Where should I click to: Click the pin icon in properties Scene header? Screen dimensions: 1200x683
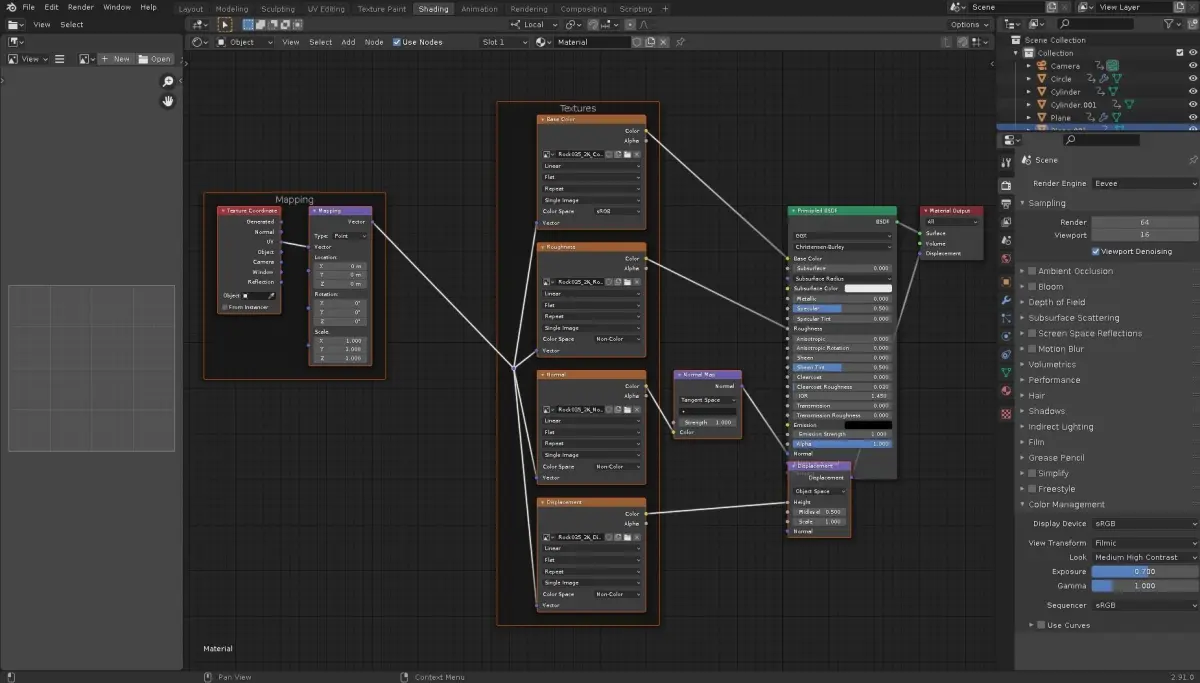[x=1192, y=160]
